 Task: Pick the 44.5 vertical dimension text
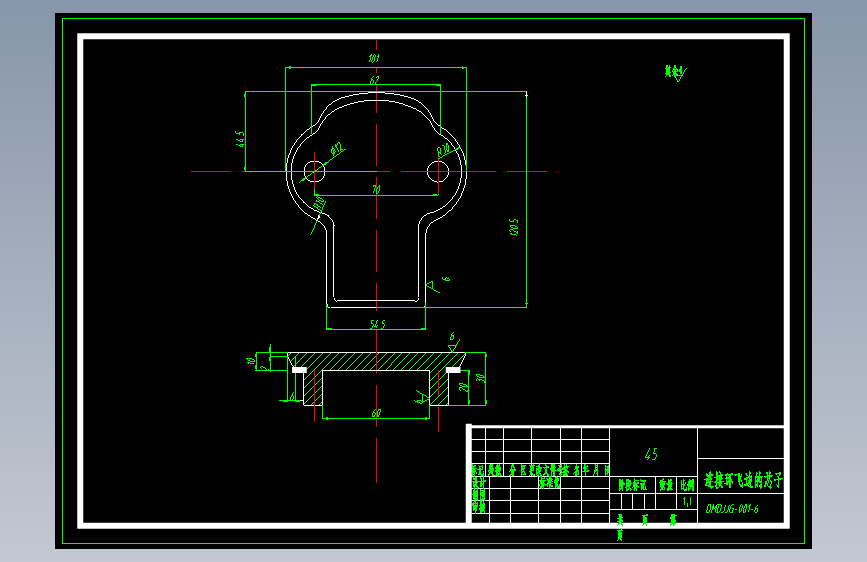click(x=240, y=139)
